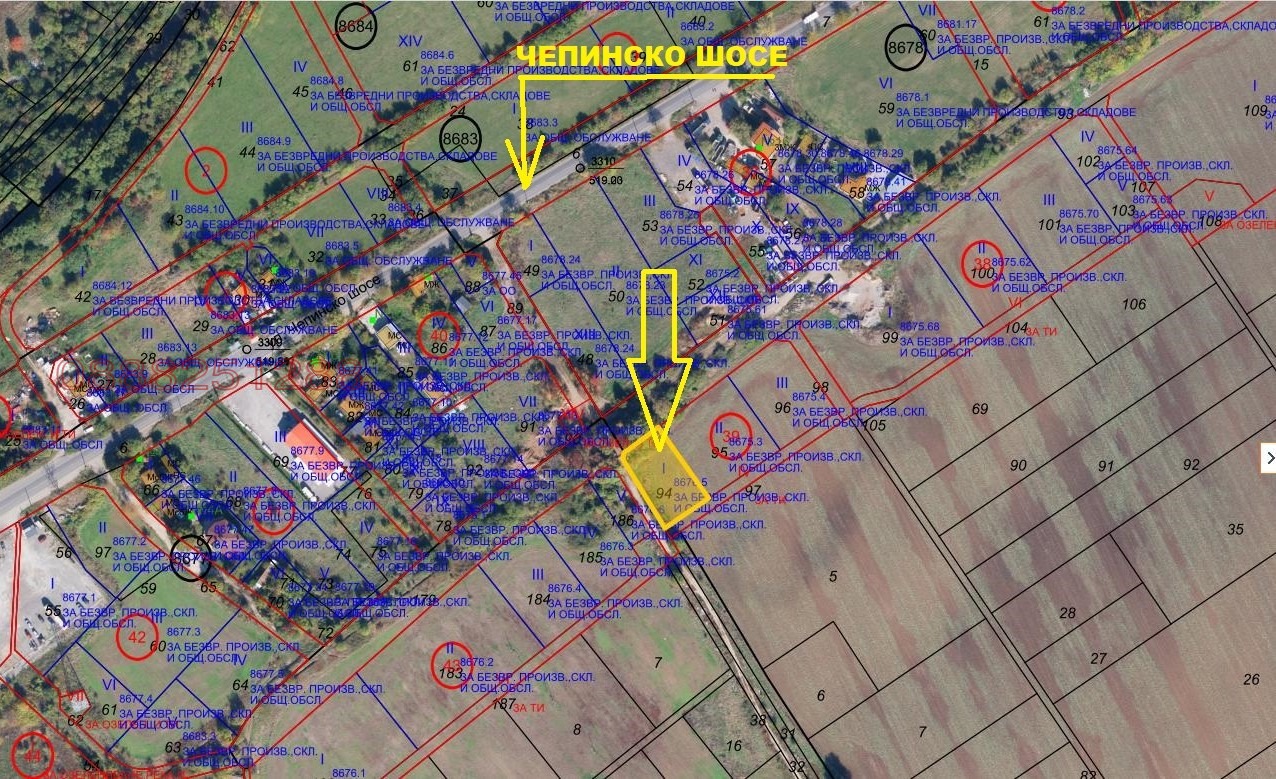Viewport: 1276px width, 779px height.
Task: Click the thin yellow arrowhead pointing at the road
Action: point(524,165)
